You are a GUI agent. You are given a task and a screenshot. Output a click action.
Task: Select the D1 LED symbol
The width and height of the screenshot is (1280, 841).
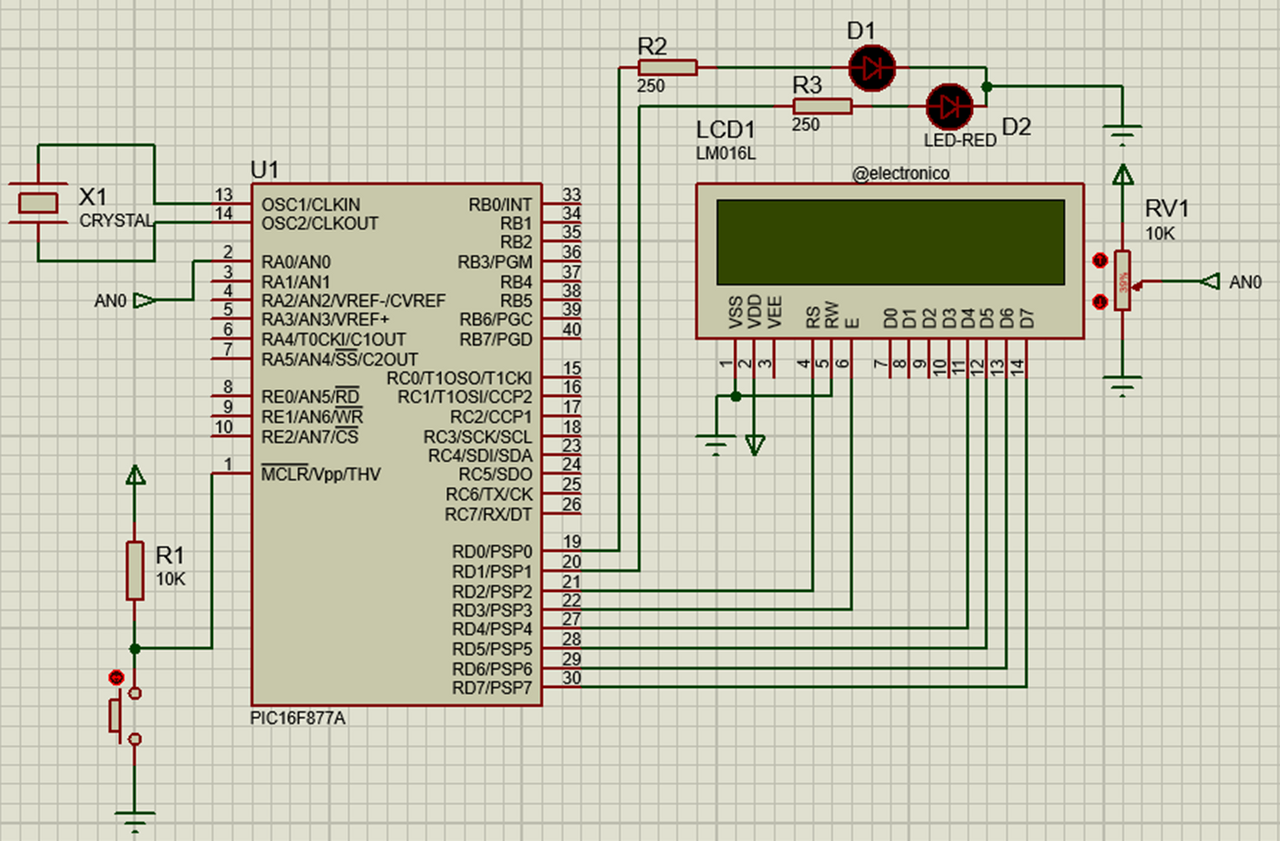(872, 68)
